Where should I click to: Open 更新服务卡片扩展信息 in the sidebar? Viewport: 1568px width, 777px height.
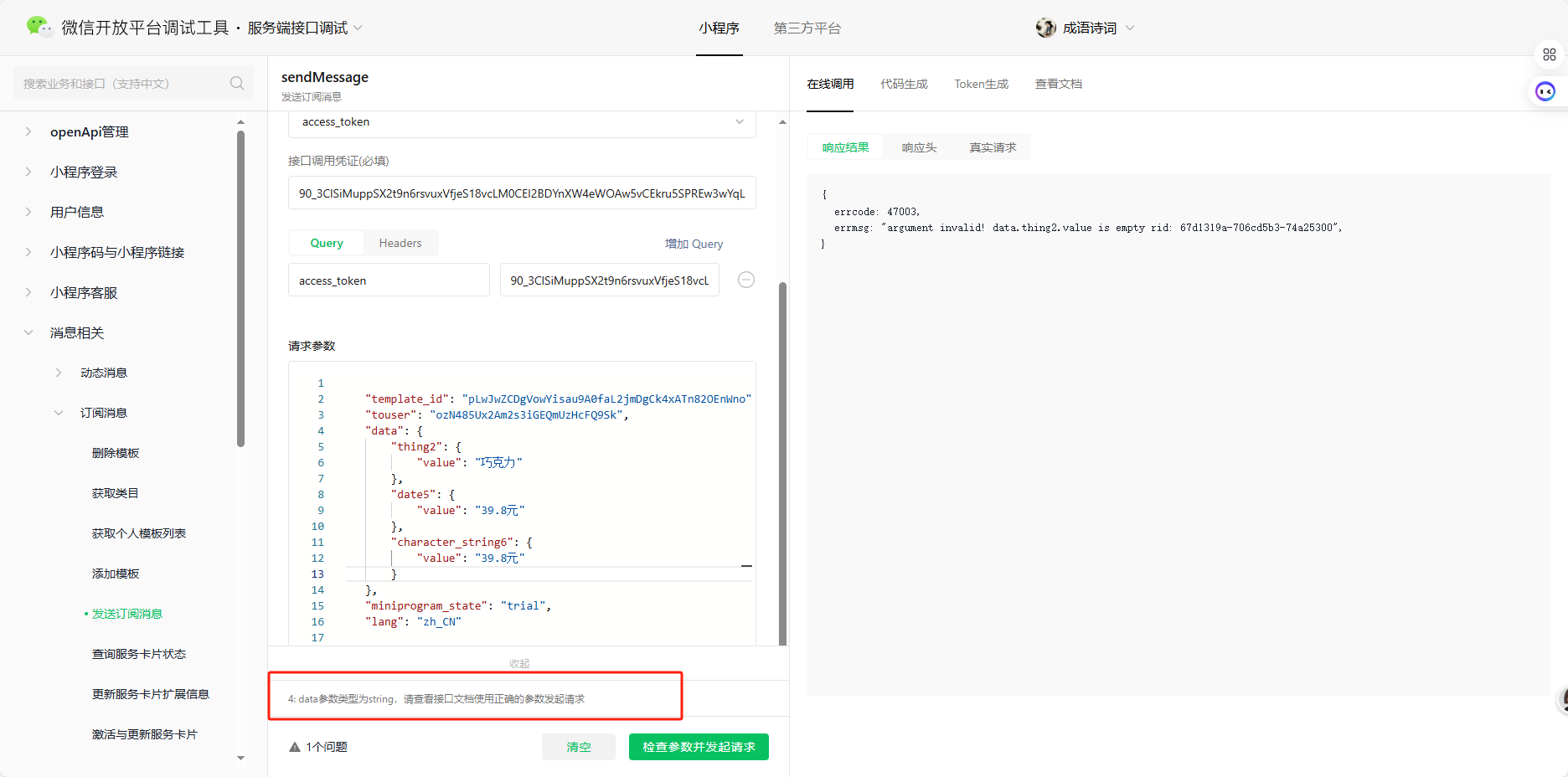click(151, 694)
